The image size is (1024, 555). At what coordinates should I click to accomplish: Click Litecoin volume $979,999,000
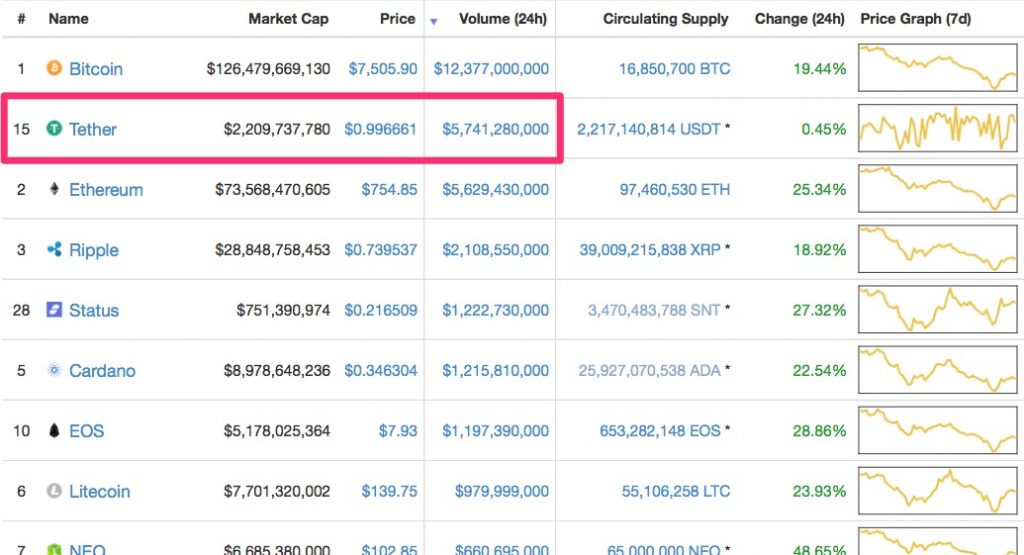(x=502, y=491)
